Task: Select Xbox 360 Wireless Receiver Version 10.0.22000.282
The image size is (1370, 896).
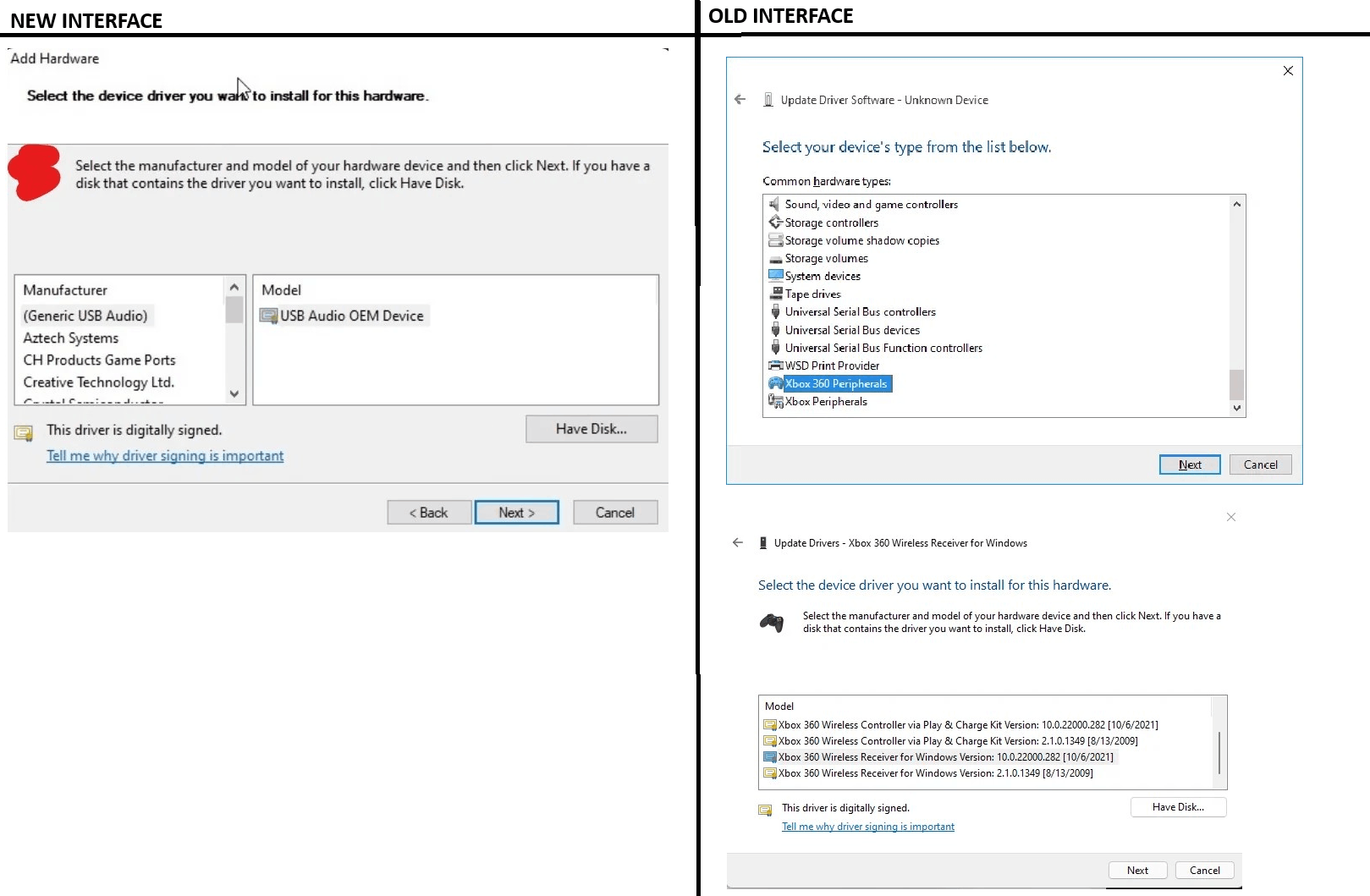Action: pos(946,756)
